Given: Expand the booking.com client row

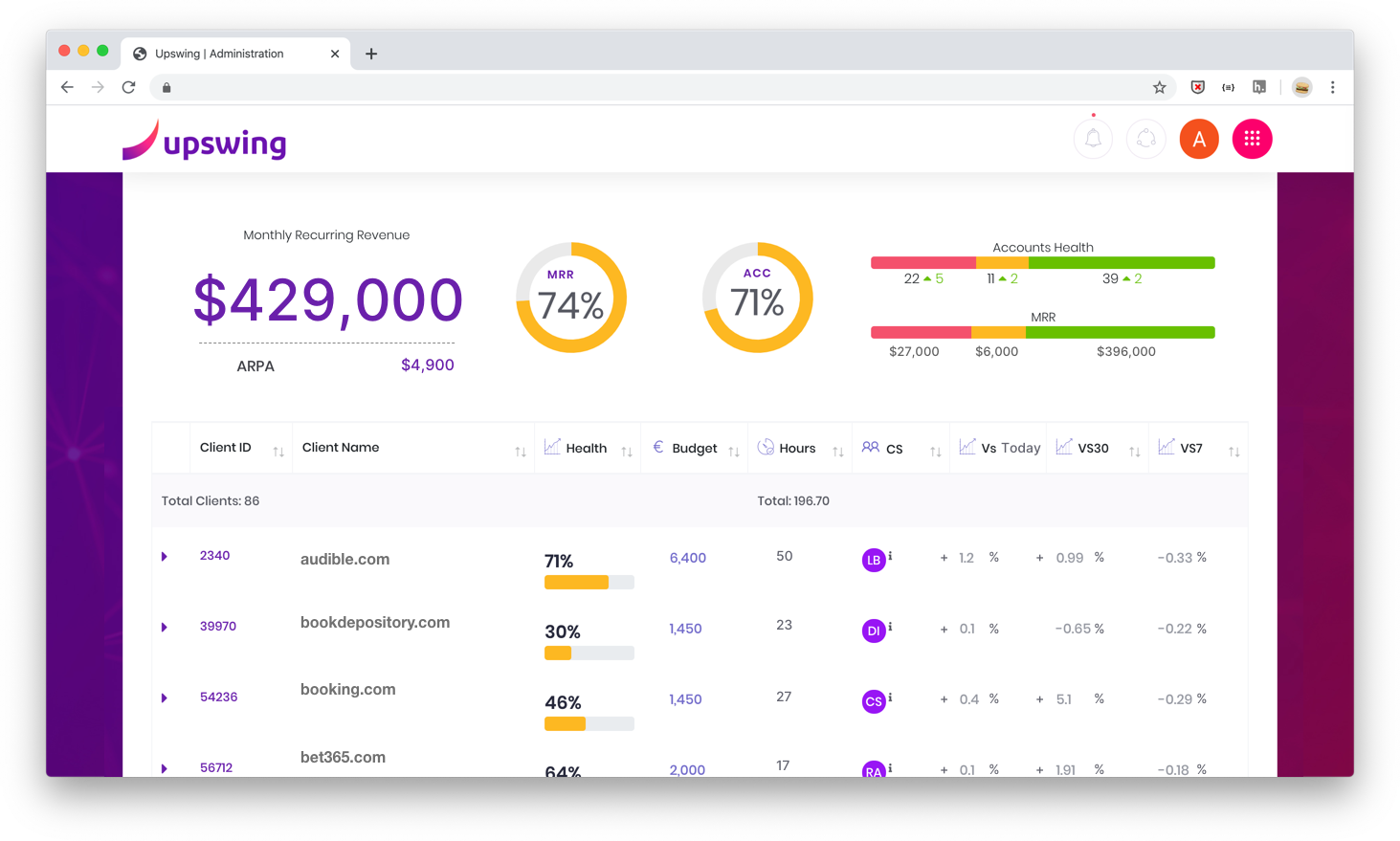Looking at the screenshot, I should (165, 698).
